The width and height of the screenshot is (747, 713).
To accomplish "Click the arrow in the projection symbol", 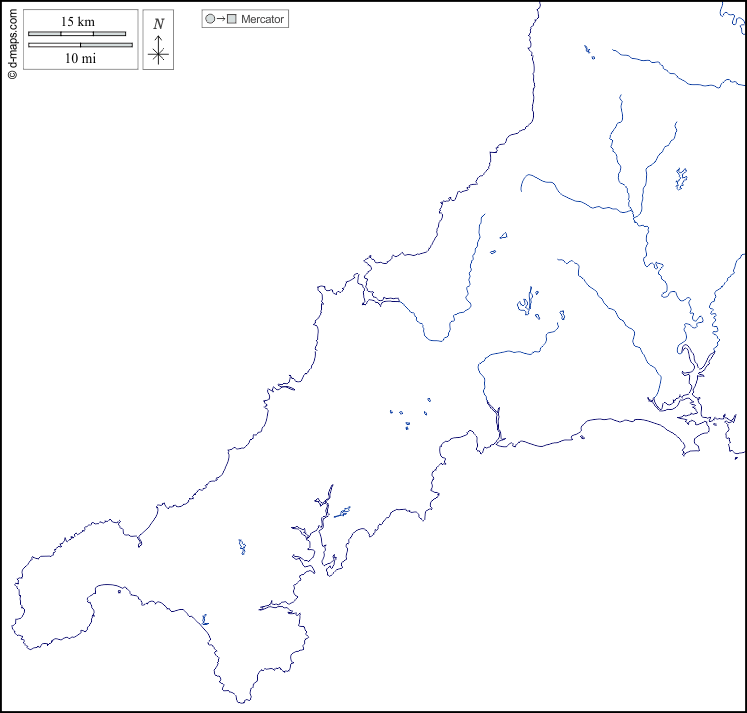I will click(x=221, y=19).
